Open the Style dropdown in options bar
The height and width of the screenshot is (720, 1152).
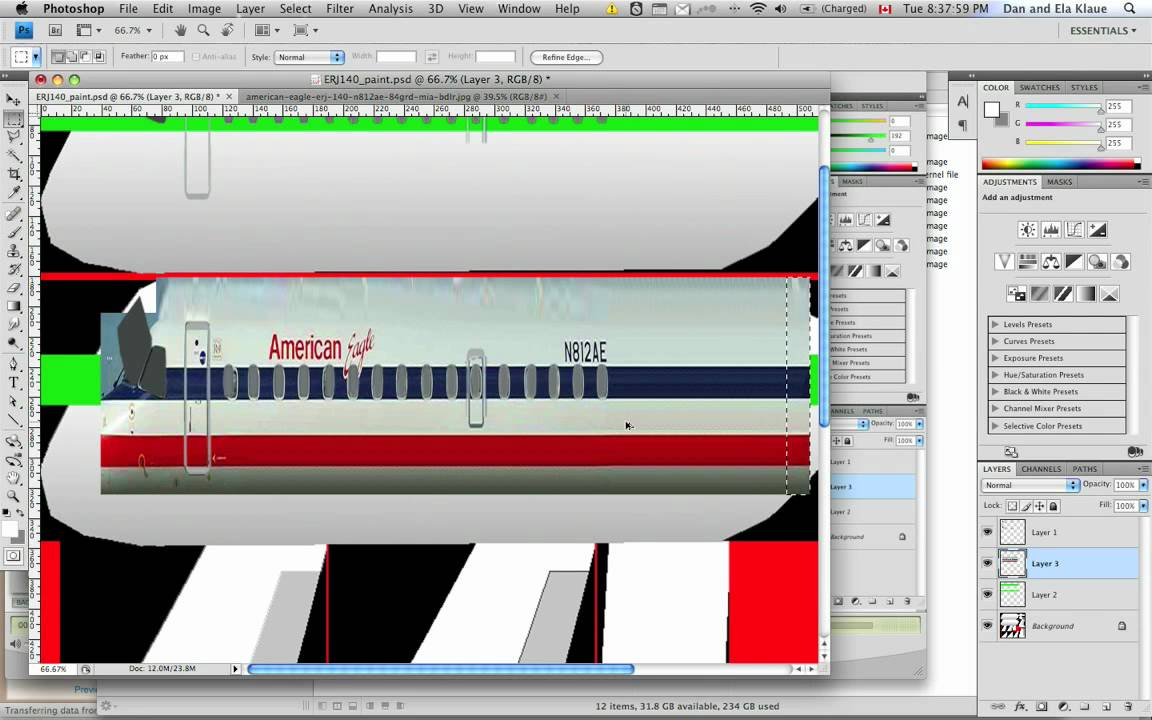click(x=309, y=57)
